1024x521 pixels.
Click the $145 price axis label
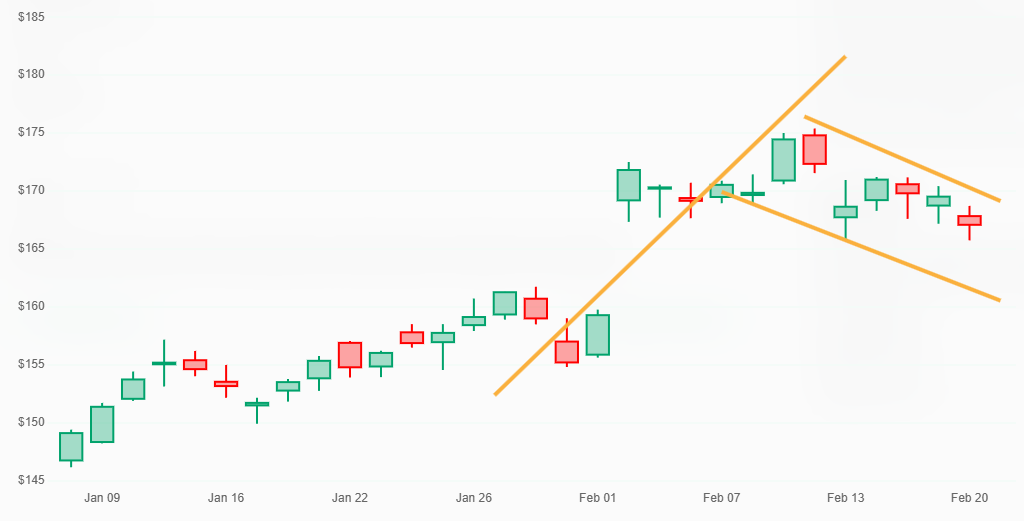click(x=33, y=480)
